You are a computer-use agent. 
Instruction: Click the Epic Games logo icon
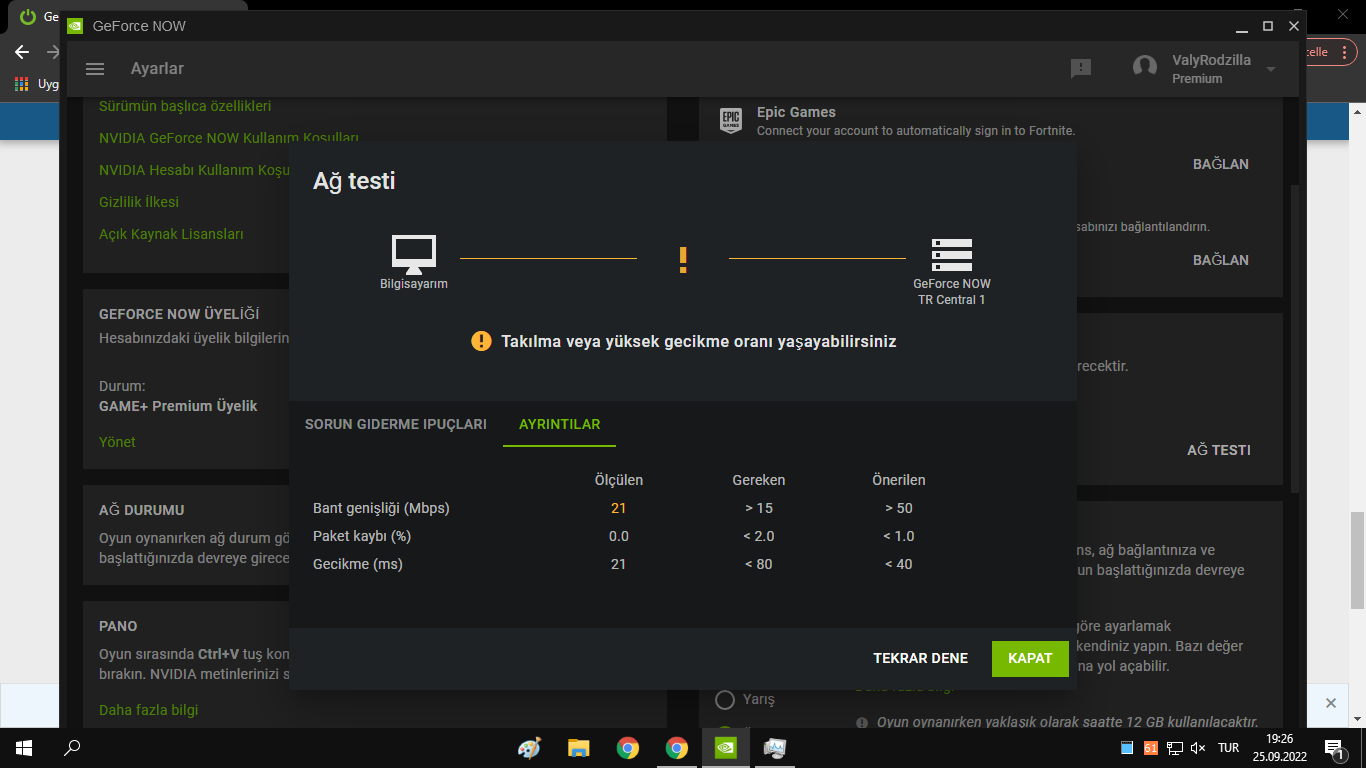pos(731,120)
